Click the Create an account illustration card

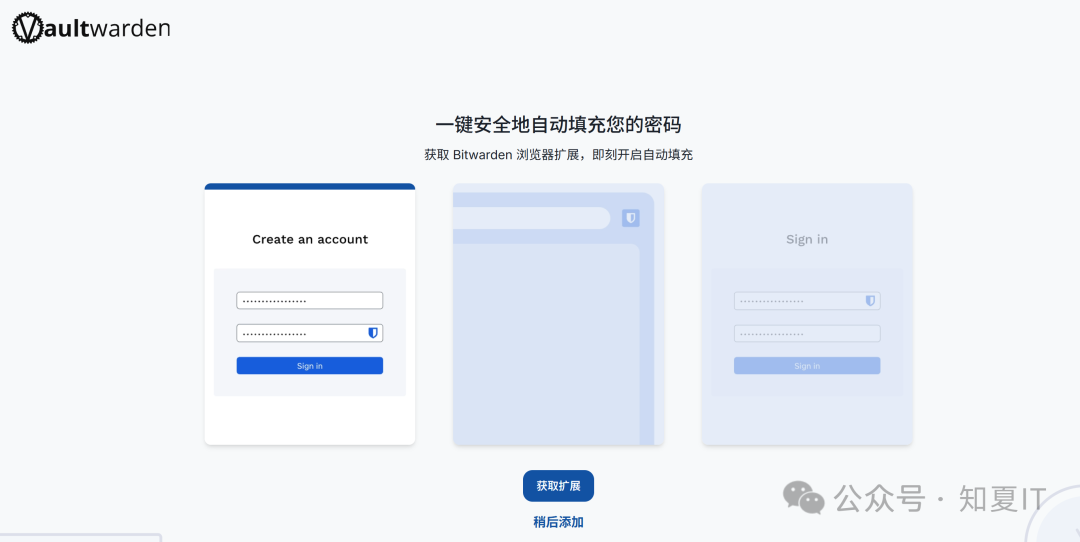pyautogui.click(x=310, y=314)
